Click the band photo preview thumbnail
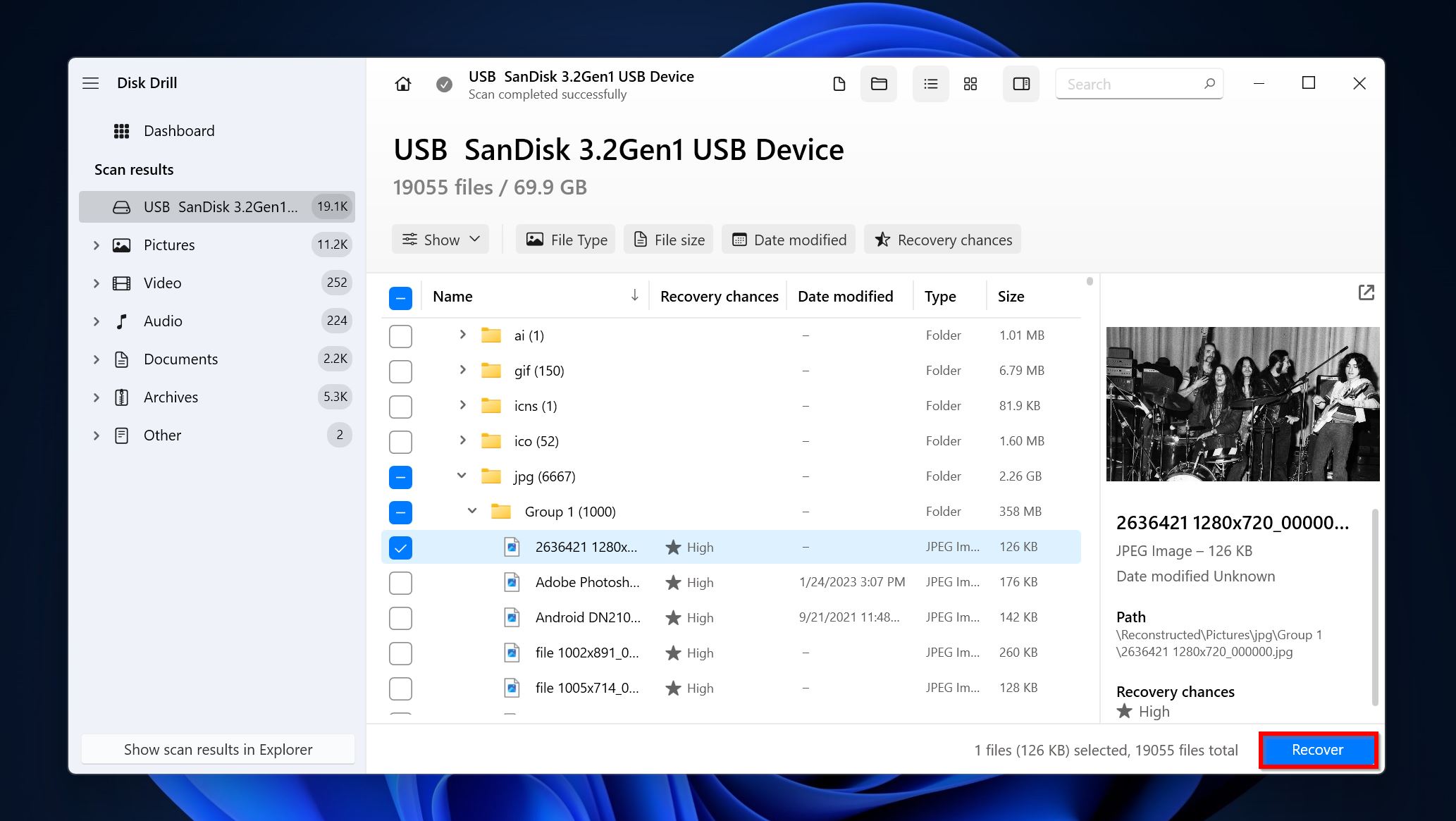Image resolution: width=1456 pixels, height=821 pixels. 1242,404
